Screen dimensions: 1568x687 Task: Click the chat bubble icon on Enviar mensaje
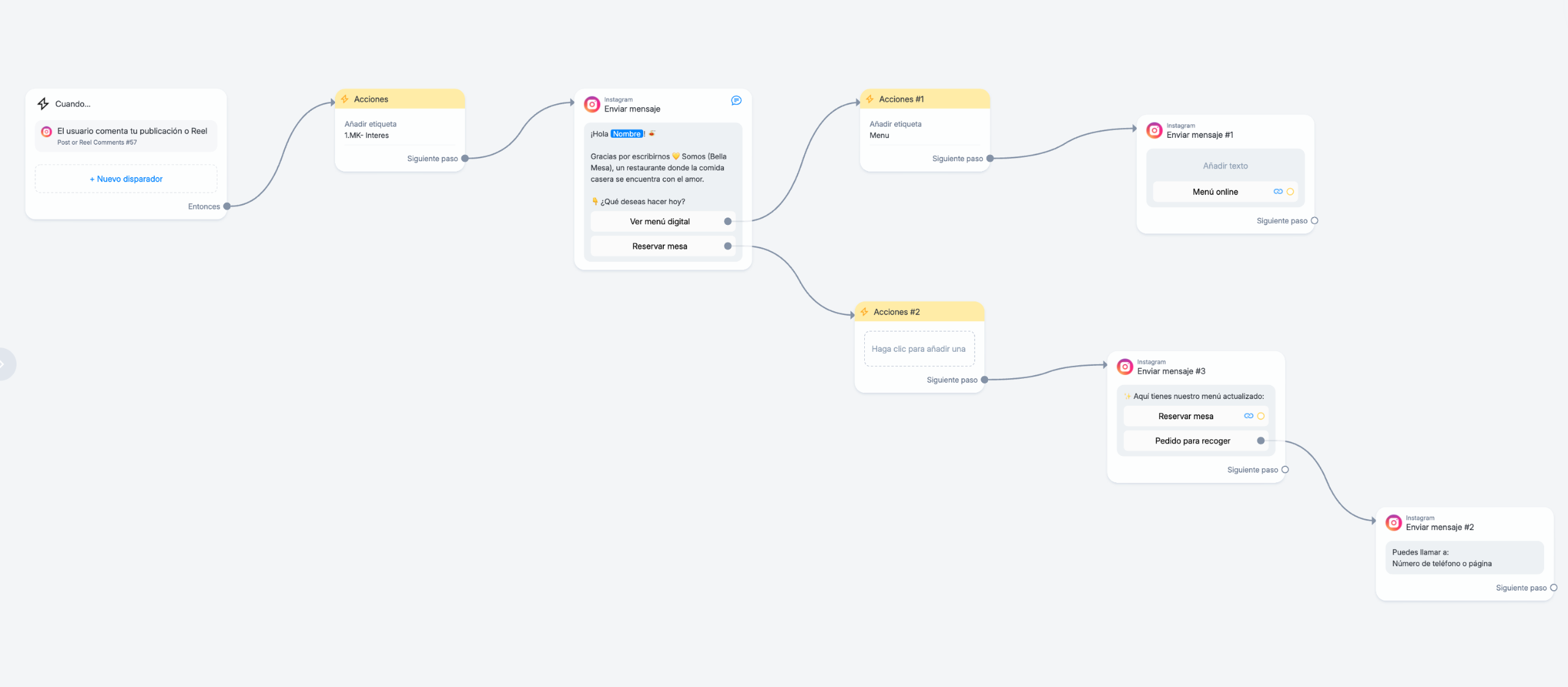(x=736, y=101)
